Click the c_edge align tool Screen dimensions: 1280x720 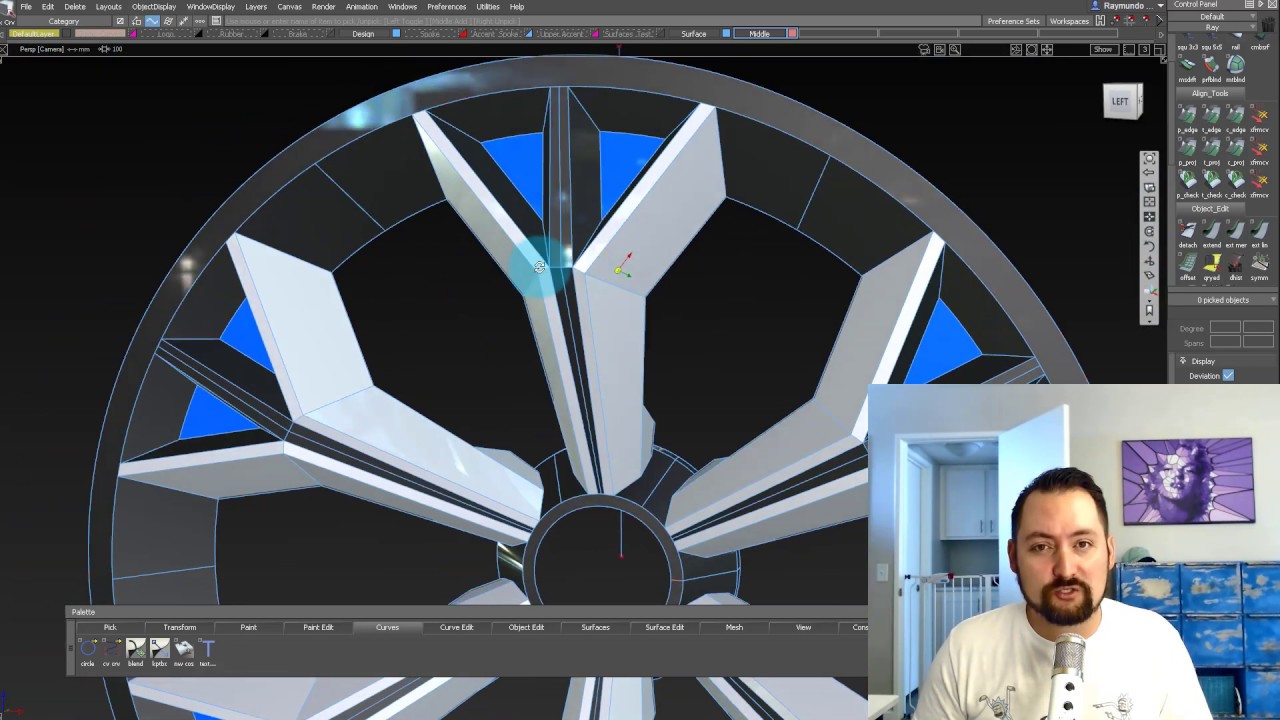1235,116
